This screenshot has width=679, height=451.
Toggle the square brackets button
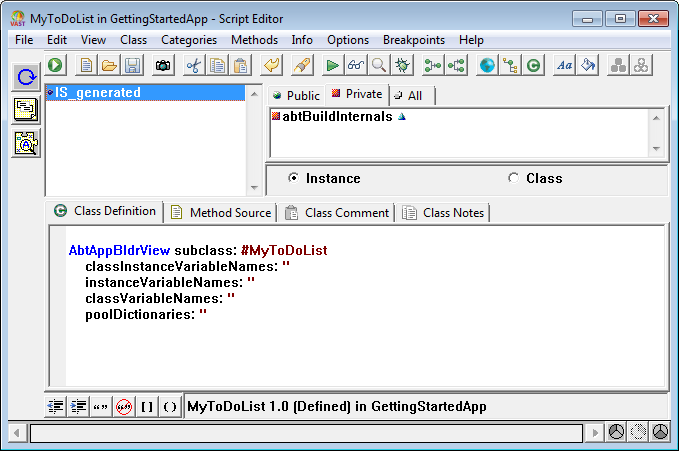click(x=147, y=407)
